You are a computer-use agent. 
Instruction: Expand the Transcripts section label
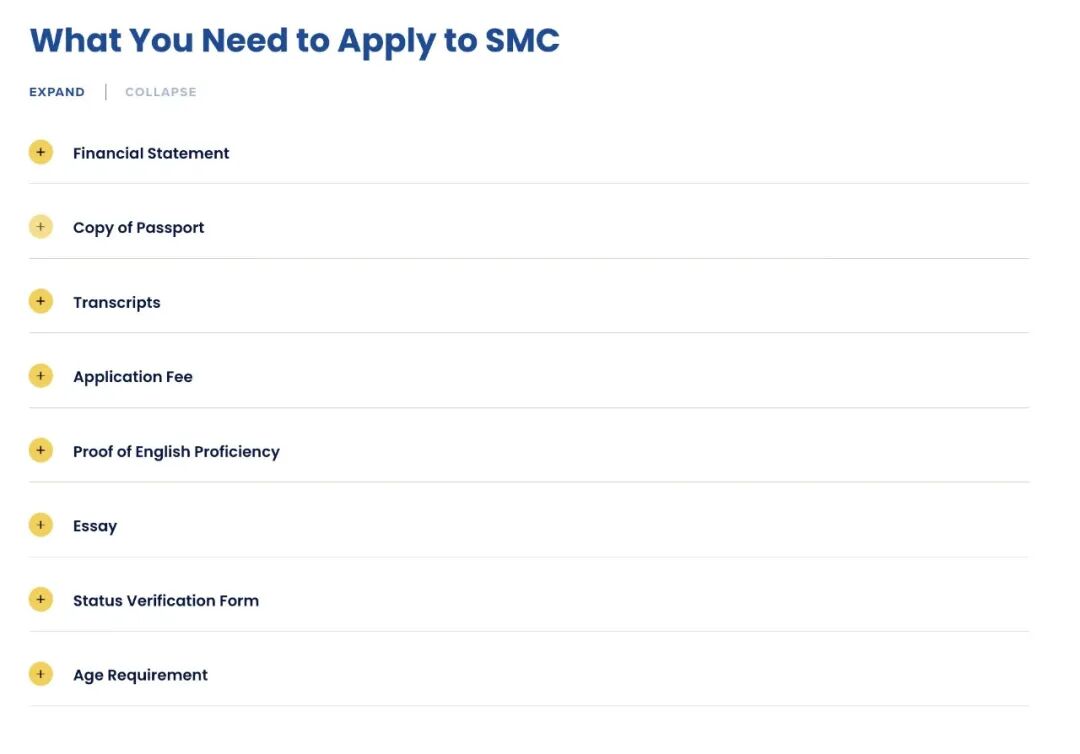[x=116, y=302]
